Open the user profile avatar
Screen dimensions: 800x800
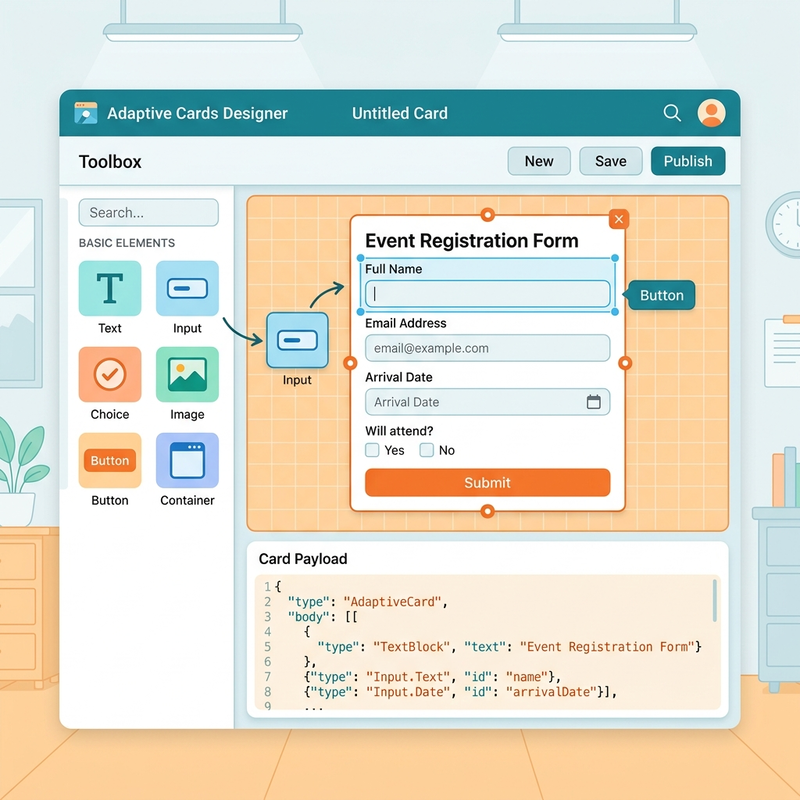[711, 113]
